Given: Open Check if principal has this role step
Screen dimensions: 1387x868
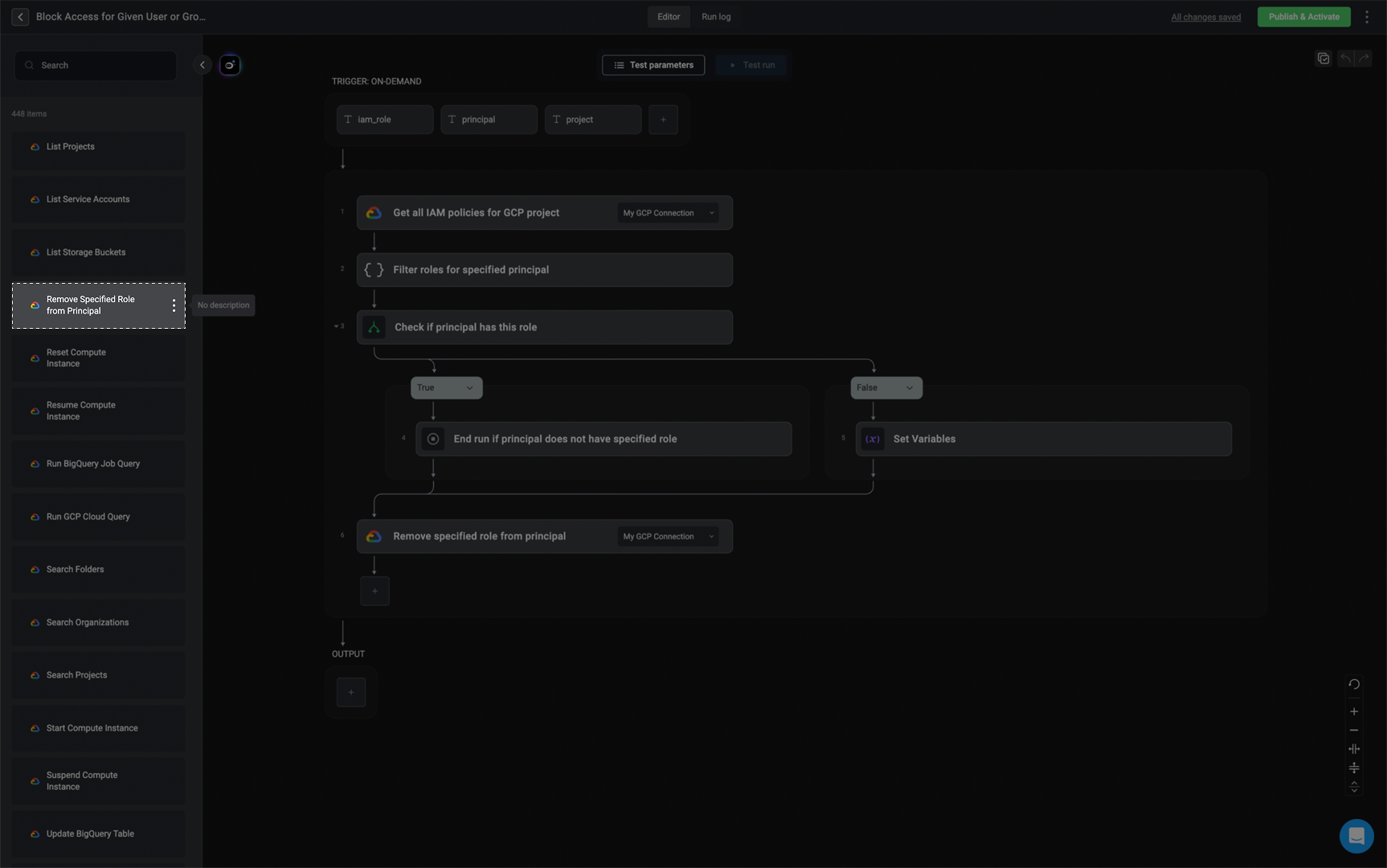Looking at the screenshot, I should click(545, 327).
